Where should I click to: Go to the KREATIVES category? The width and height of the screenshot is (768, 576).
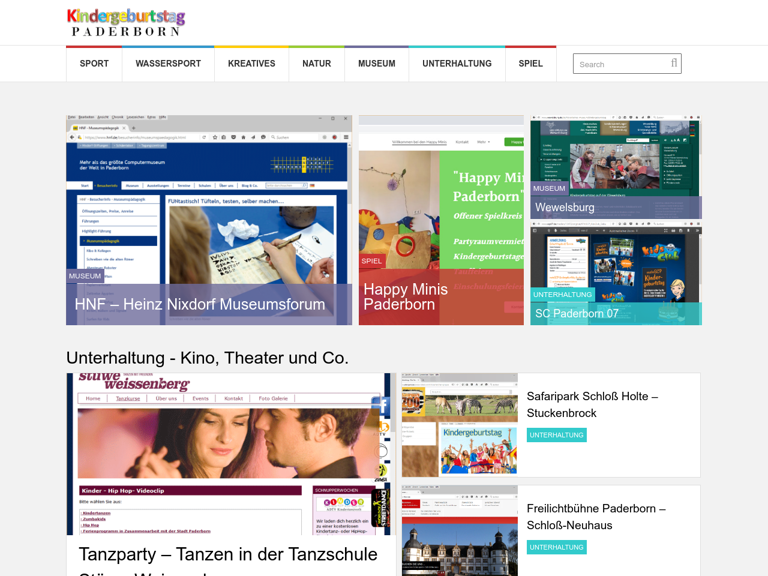[x=251, y=64]
